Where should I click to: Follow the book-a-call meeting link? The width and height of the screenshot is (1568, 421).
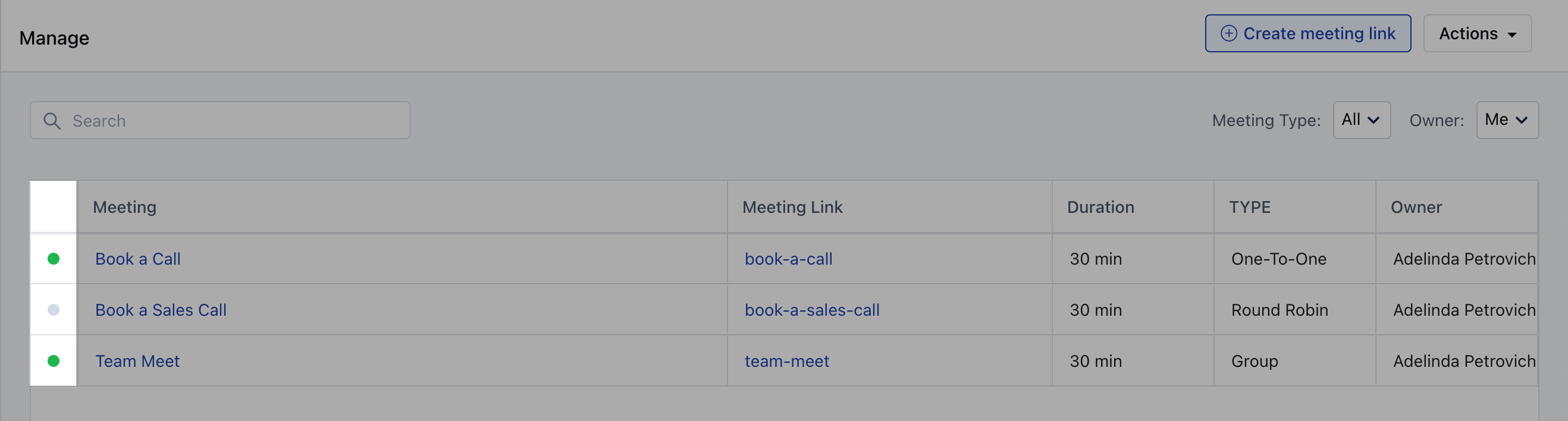coord(788,259)
